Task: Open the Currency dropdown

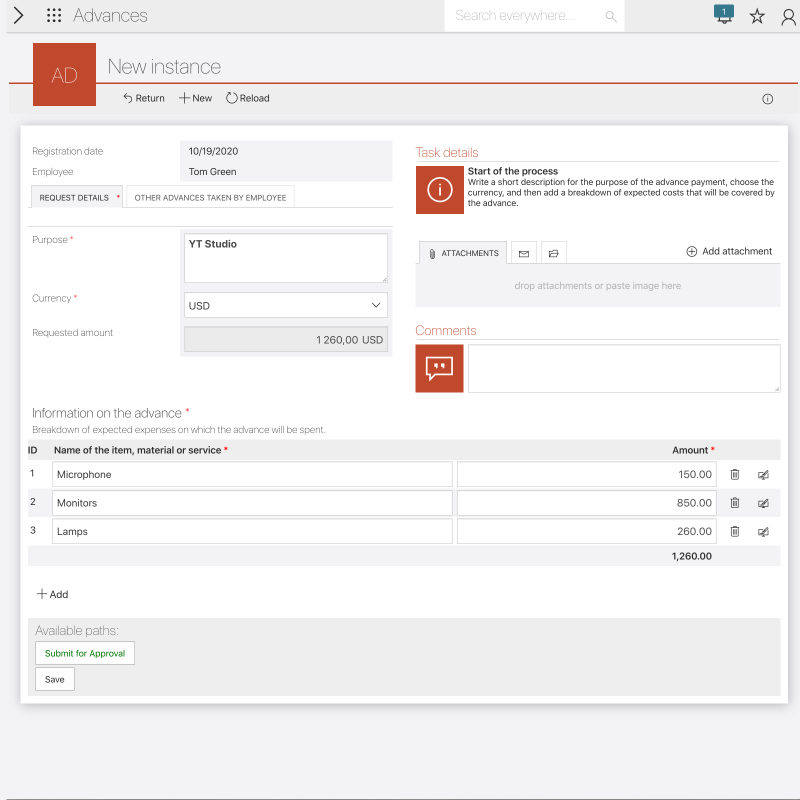Action: click(x=286, y=305)
